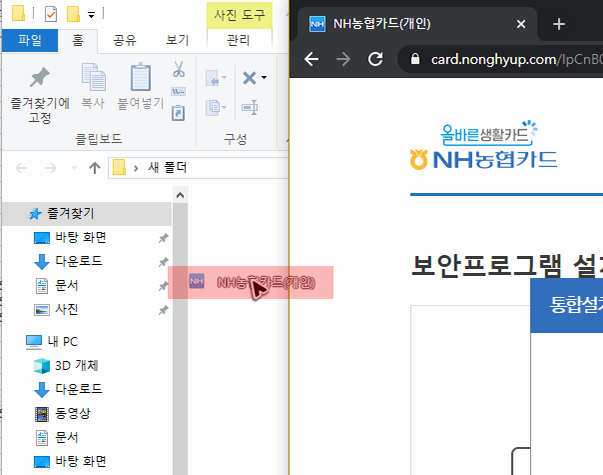Image resolution: width=603 pixels, height=475 pixels.
Task: Click the Rename icon in ribbon
Action: (x=250, y=107)
